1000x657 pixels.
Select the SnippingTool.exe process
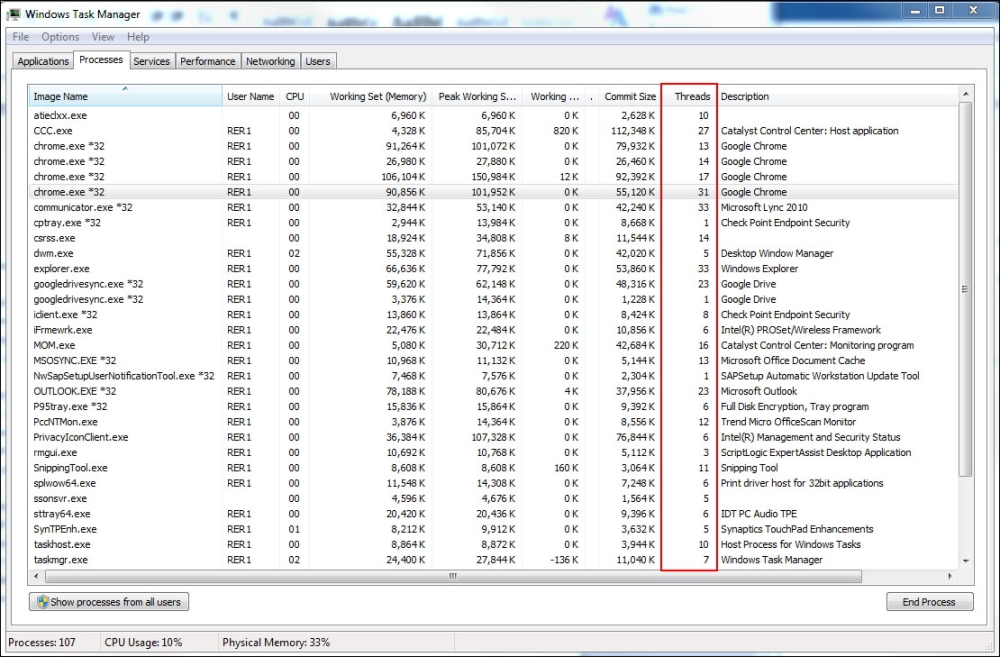[494, 468]
